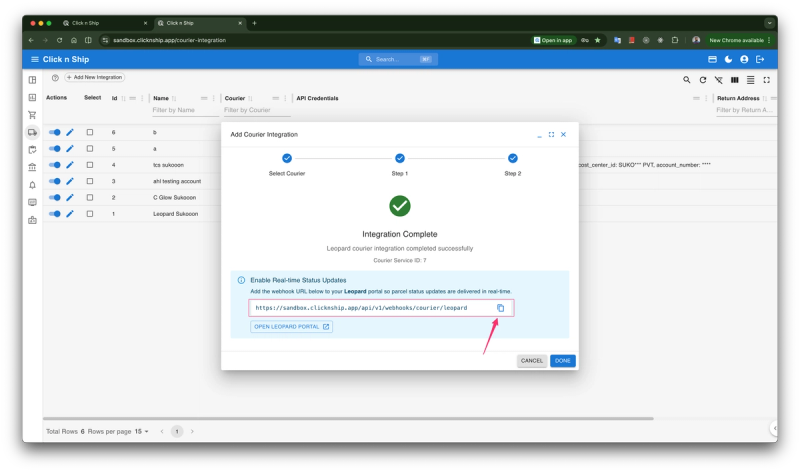Switch to dark mode with moon icon

[728, 59]
